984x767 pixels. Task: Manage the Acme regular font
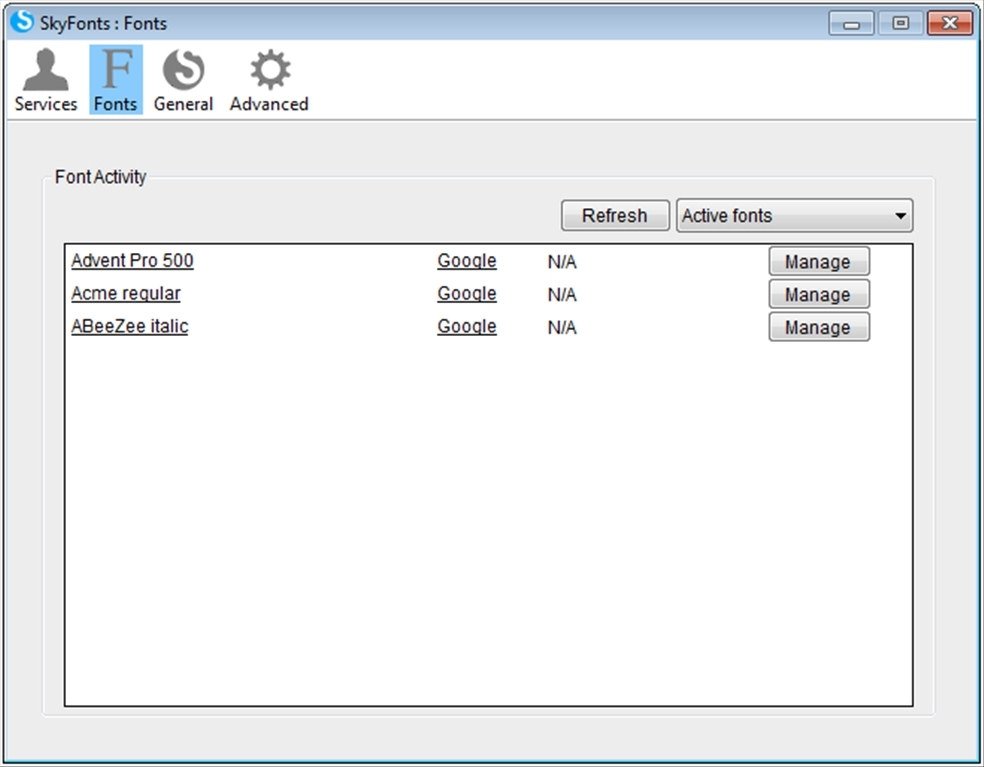pos(819,294)
